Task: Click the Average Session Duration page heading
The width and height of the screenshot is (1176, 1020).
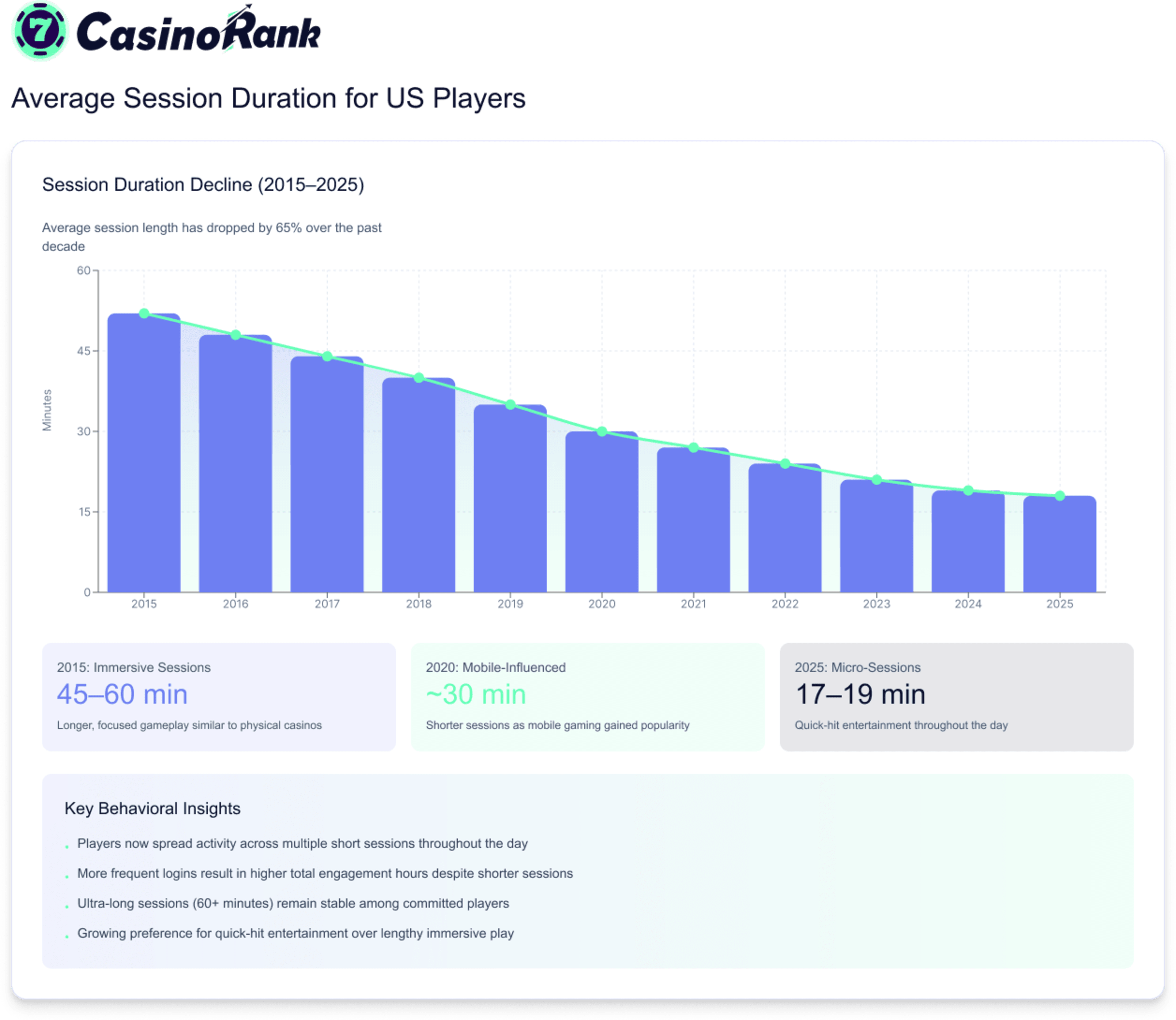Action: (x=268, y=98)
